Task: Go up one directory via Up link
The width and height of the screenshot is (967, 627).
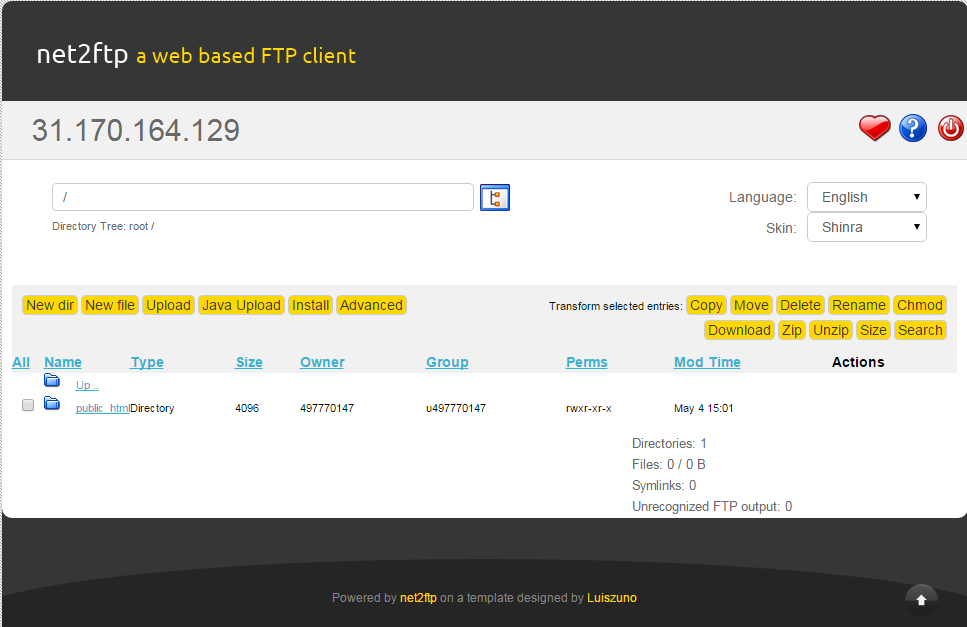Action: 87,385
